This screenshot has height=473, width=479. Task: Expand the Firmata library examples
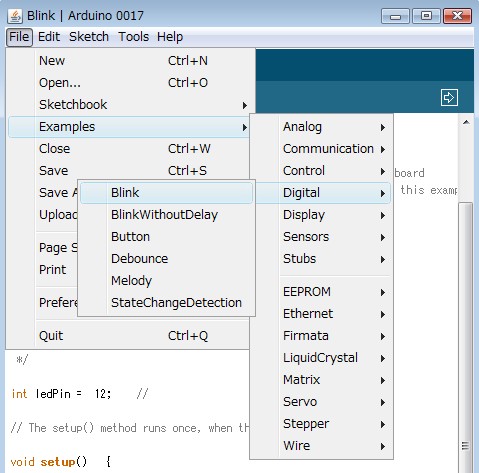tap(321, 336)
